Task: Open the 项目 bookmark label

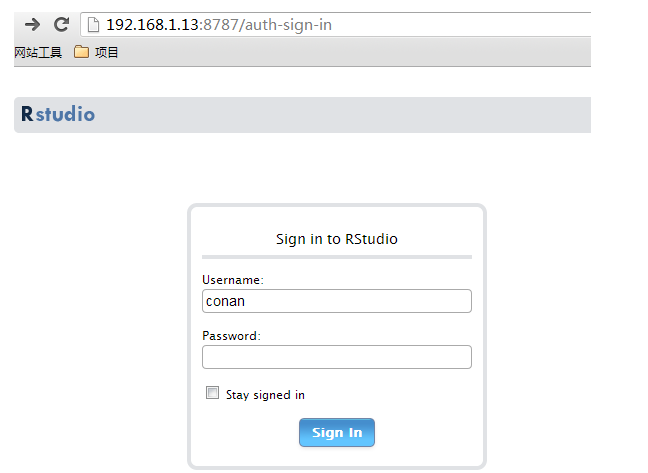Action: [x=107, y=52]
